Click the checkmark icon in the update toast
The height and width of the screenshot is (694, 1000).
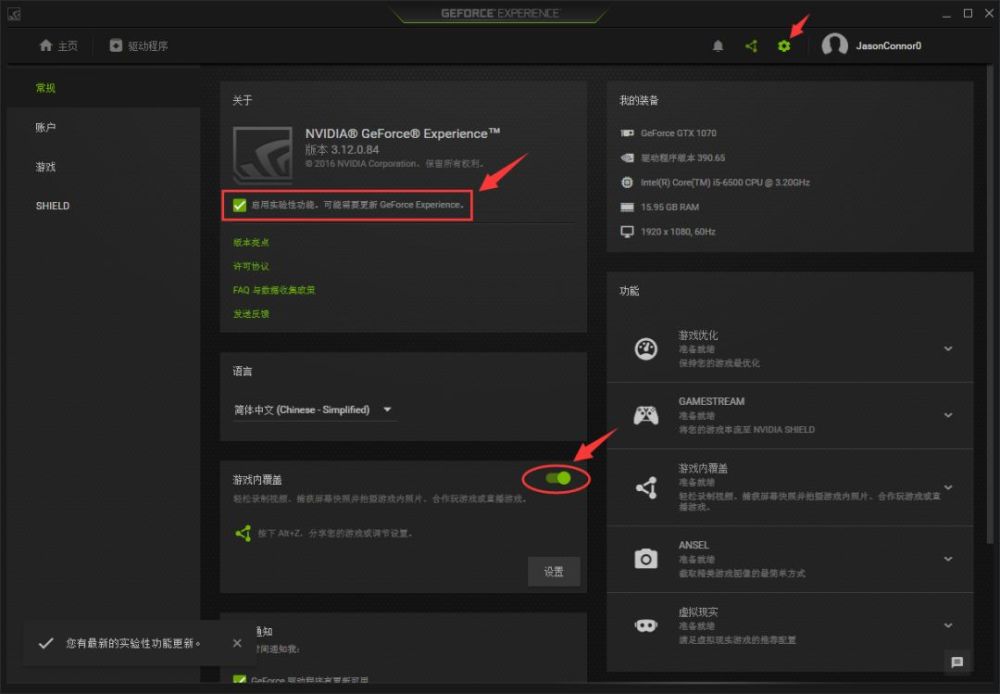(46, 643)
